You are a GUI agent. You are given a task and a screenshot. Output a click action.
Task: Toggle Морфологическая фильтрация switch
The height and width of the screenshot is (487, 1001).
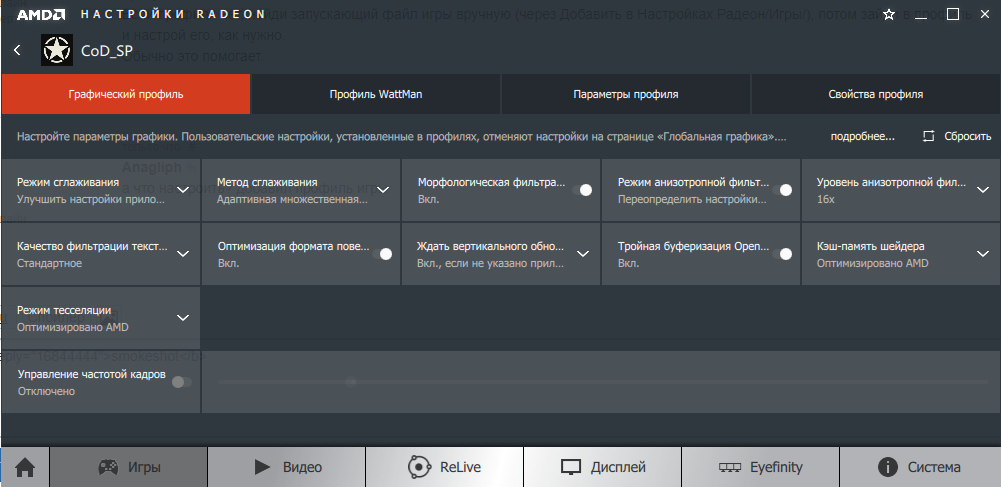click(582, 190)
